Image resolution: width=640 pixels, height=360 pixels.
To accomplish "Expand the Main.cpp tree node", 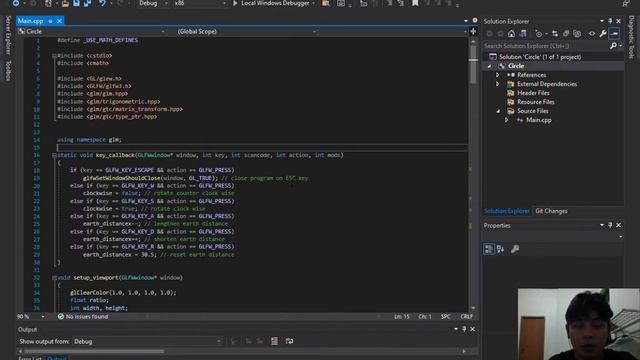I will click(507, 120).
